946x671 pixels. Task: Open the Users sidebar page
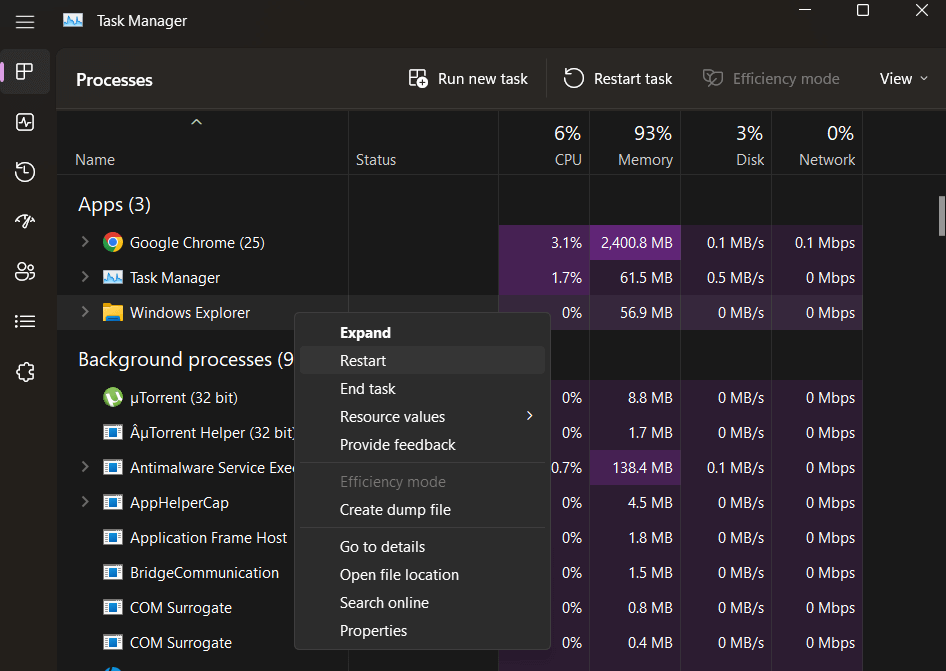25,272
